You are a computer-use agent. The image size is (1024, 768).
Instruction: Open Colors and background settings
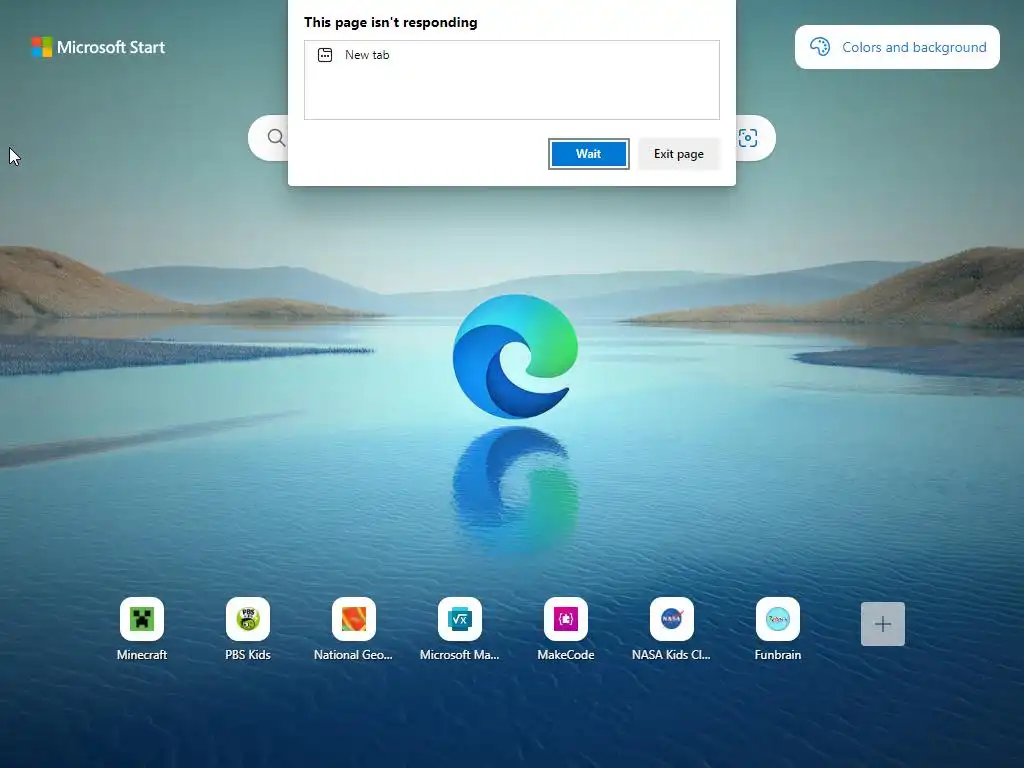pyautogui.click(x=897, y=47)
